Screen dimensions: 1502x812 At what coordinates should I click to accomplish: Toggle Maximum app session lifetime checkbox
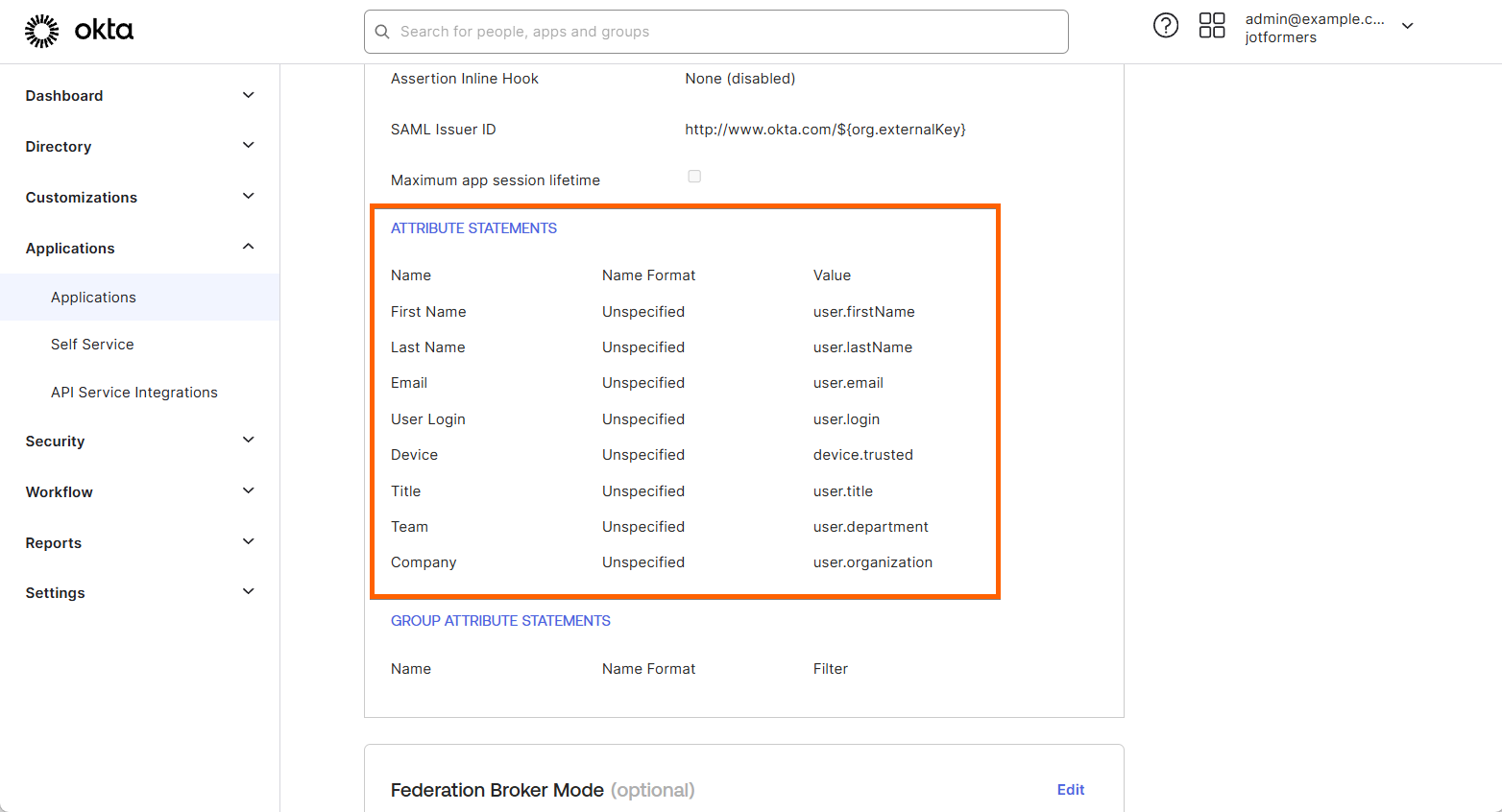[694, 177]
